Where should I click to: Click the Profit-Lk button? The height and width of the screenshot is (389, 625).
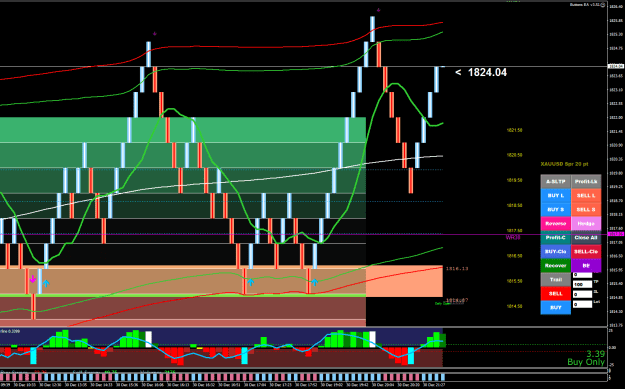click(x=586, y=182)
